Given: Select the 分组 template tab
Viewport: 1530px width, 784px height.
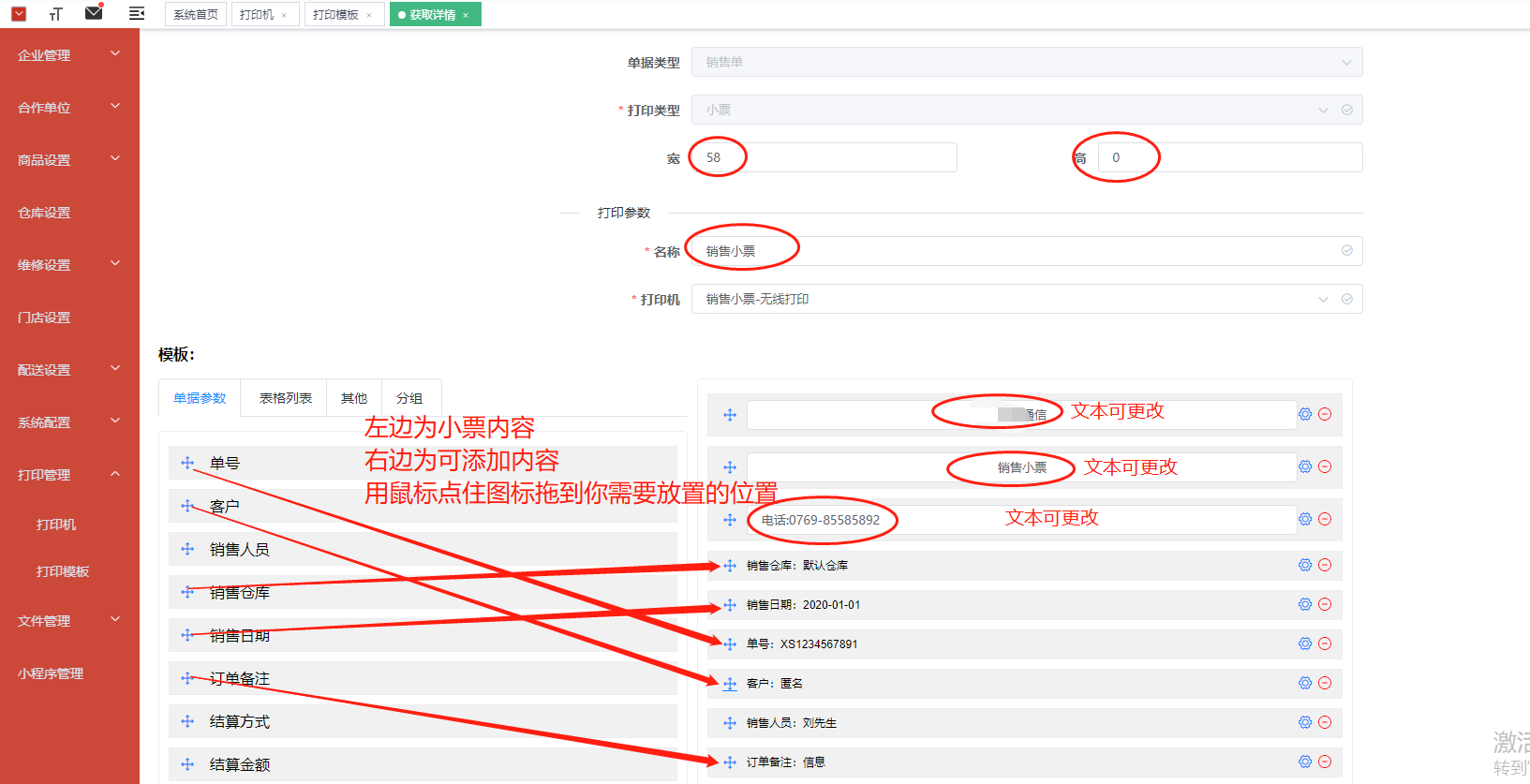Looking at the screenshot, I should pyautogui.click(x=409, y=398).
